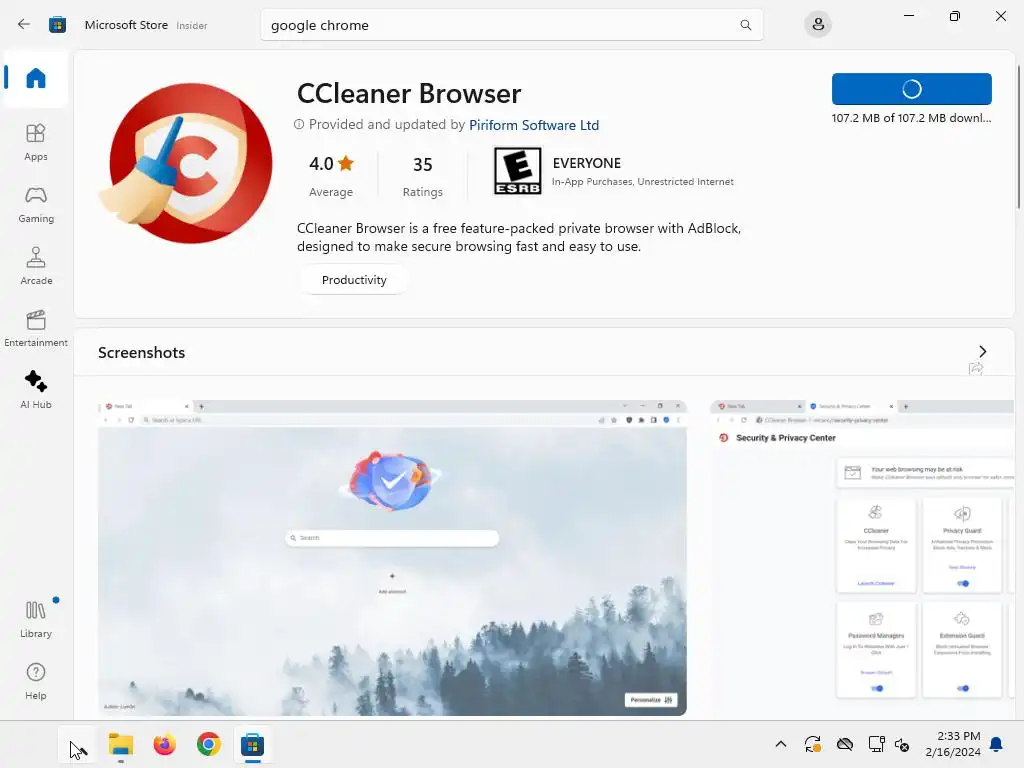
Task: Click the sync update tray icon
Action: [812, 744]
